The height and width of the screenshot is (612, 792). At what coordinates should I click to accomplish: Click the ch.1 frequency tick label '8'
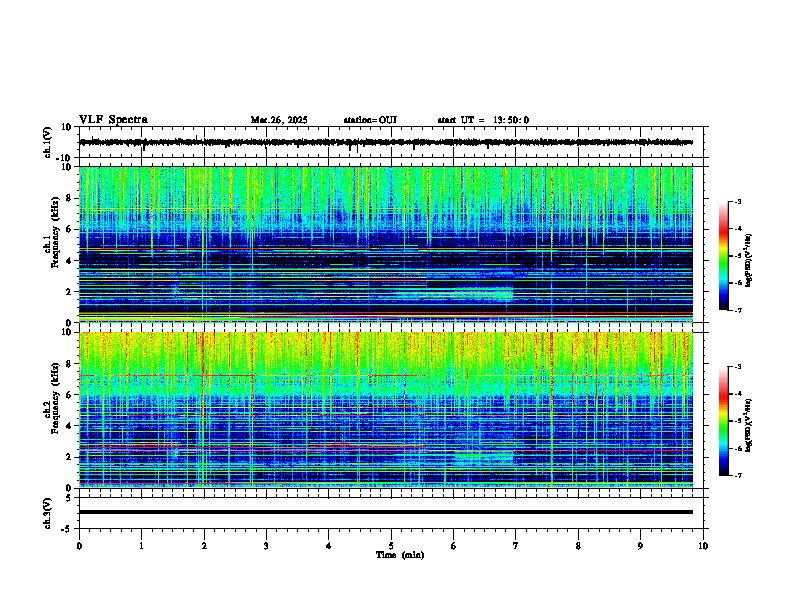(70, 198)
